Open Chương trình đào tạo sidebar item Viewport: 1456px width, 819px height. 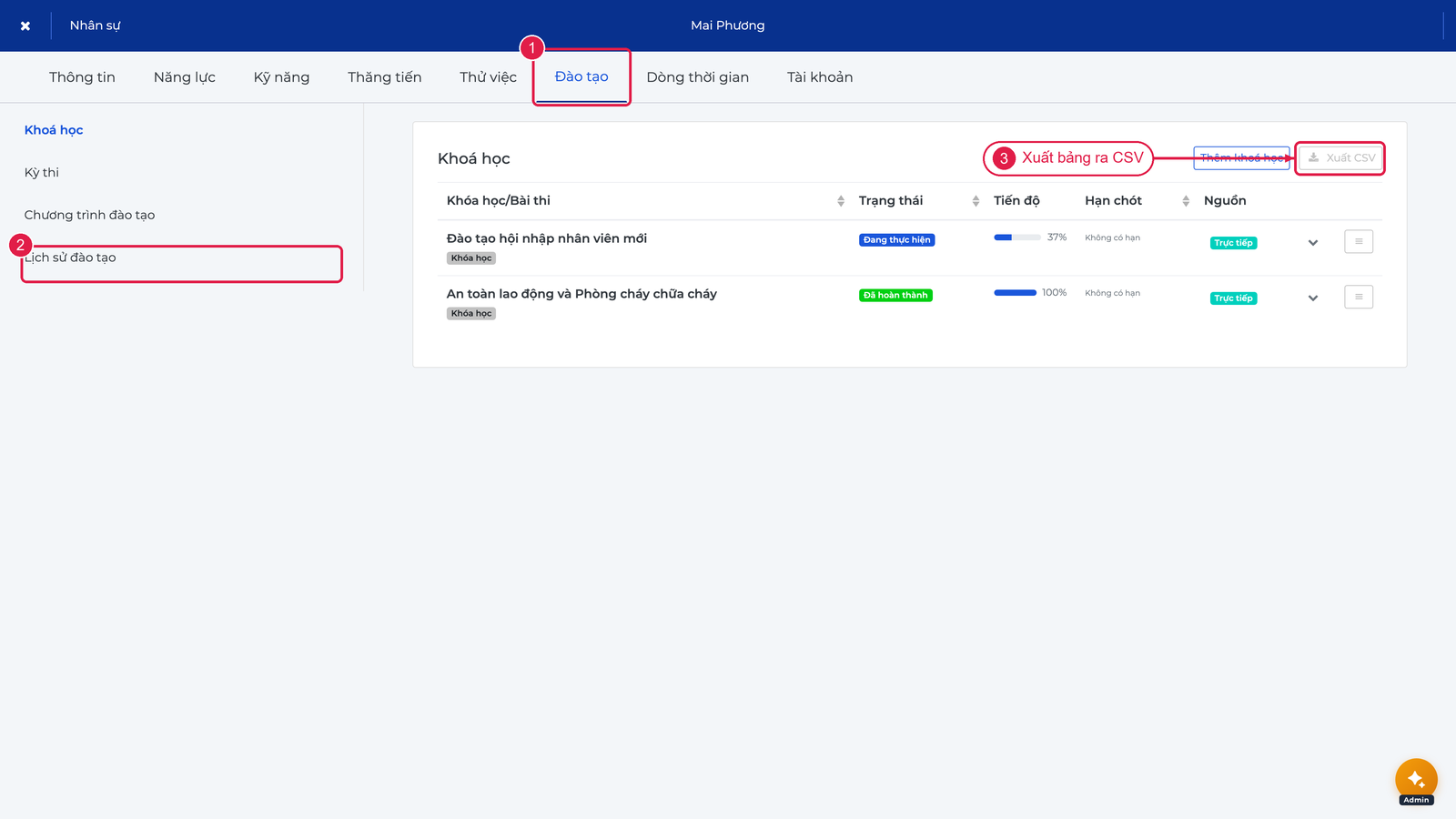point(89,215)
